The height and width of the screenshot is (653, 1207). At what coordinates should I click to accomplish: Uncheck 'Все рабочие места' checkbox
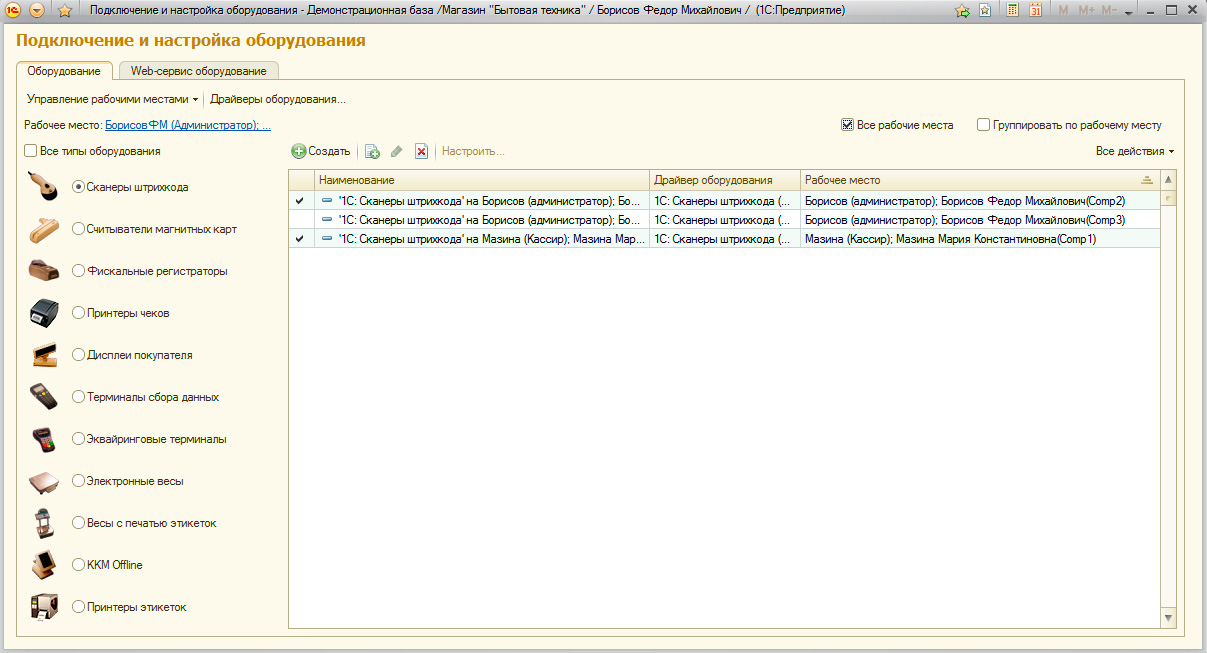(x=847, y=125)
